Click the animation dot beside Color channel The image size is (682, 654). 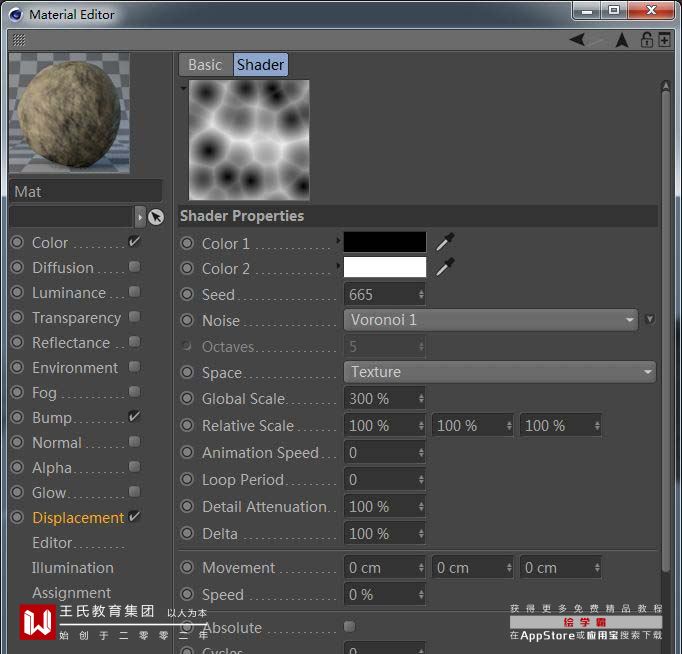pyautogui.click(x=17, y=242)
